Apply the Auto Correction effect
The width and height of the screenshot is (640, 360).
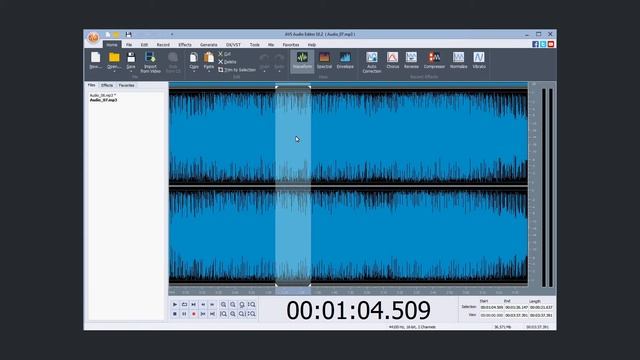[x=372, y=62]
